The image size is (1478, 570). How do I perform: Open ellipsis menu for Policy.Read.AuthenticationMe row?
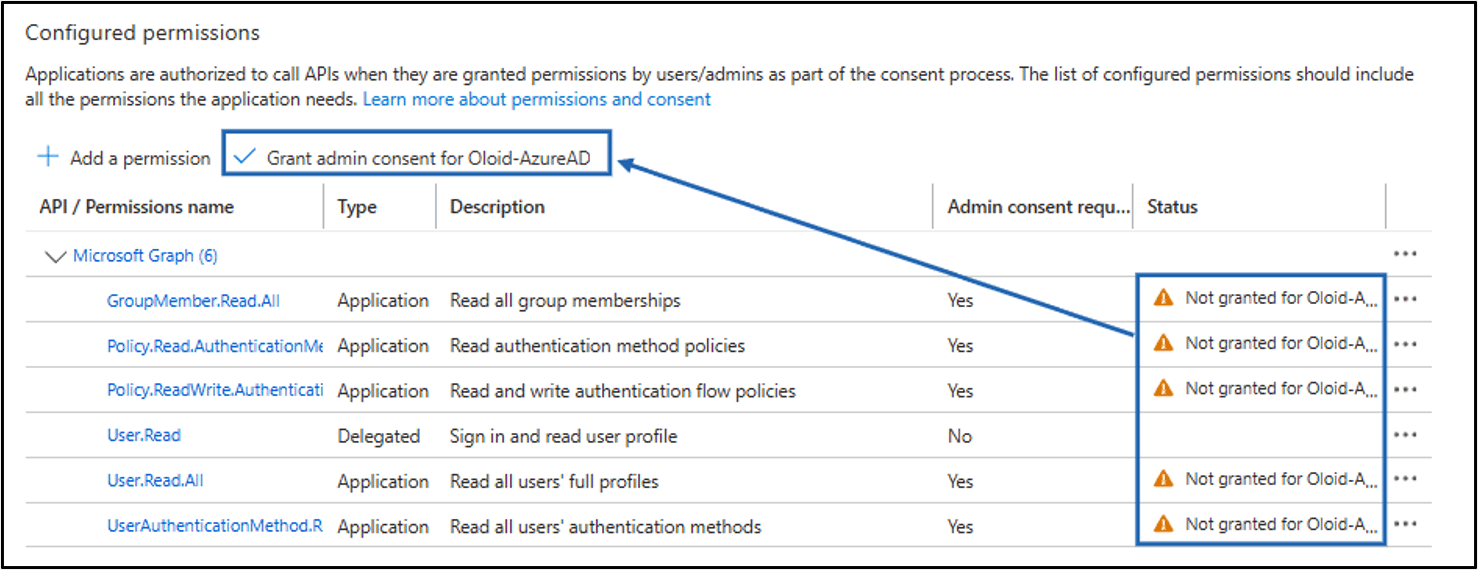tap(1405, 344)
